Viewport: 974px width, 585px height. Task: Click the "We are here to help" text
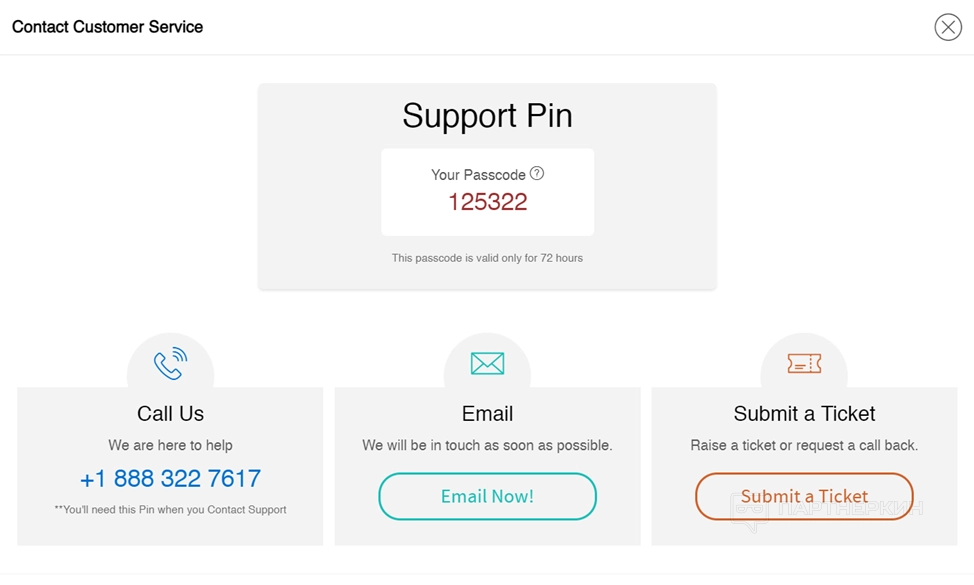(170, 445)
